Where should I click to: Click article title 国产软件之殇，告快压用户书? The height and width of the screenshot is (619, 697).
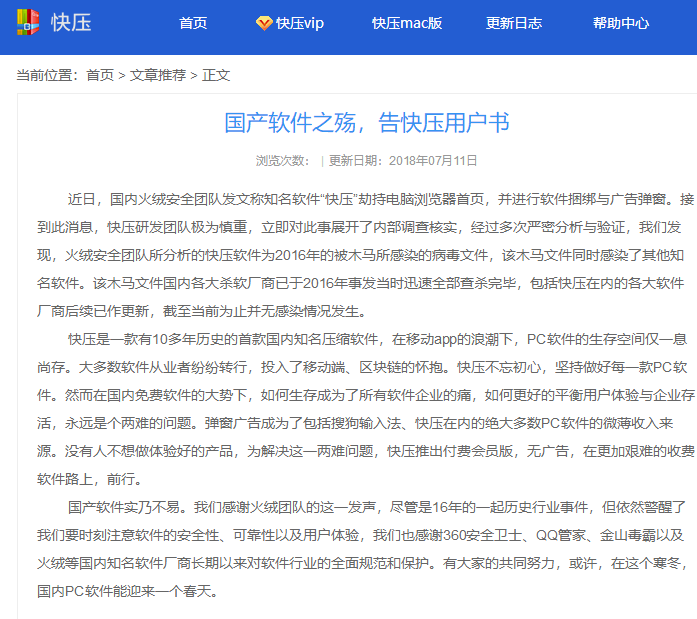pyautogui.click(x=367, y=123)
